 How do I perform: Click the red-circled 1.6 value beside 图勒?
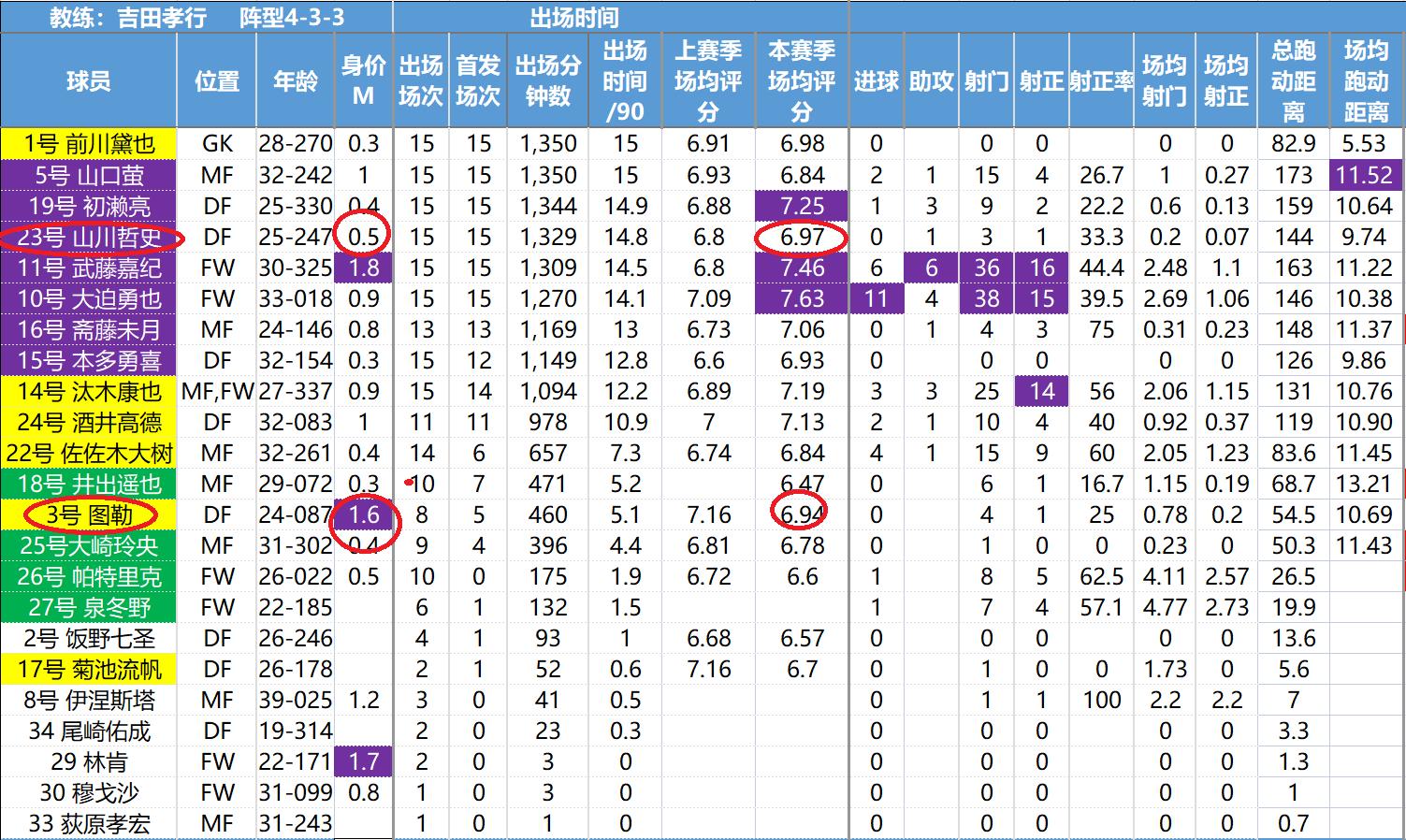(x=364, y=514)
